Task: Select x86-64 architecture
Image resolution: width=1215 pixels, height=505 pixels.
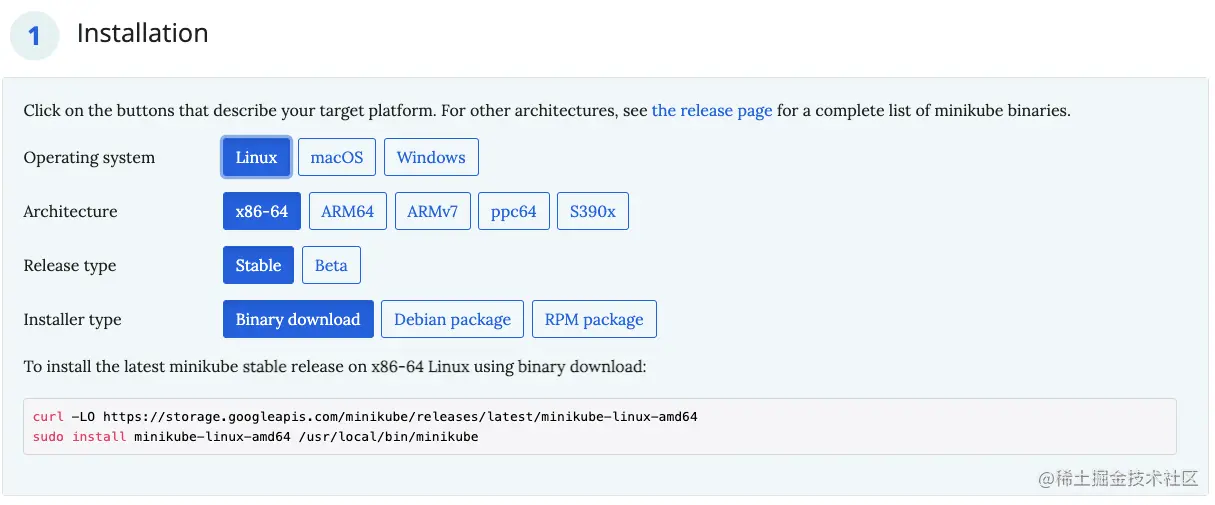Action: [262, 211]
